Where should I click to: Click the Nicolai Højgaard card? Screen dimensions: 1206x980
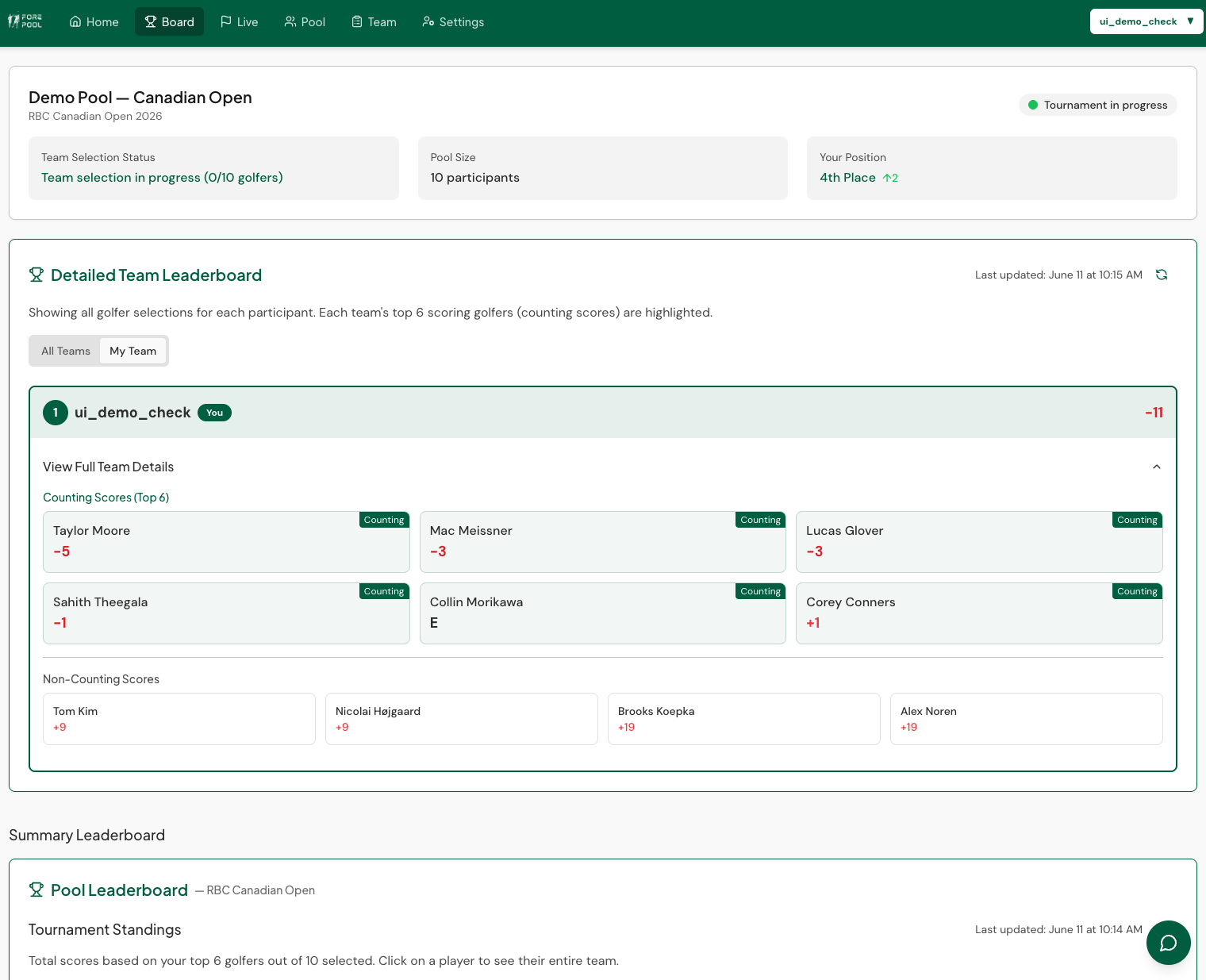pyautogui.click(x=462, y=719)
